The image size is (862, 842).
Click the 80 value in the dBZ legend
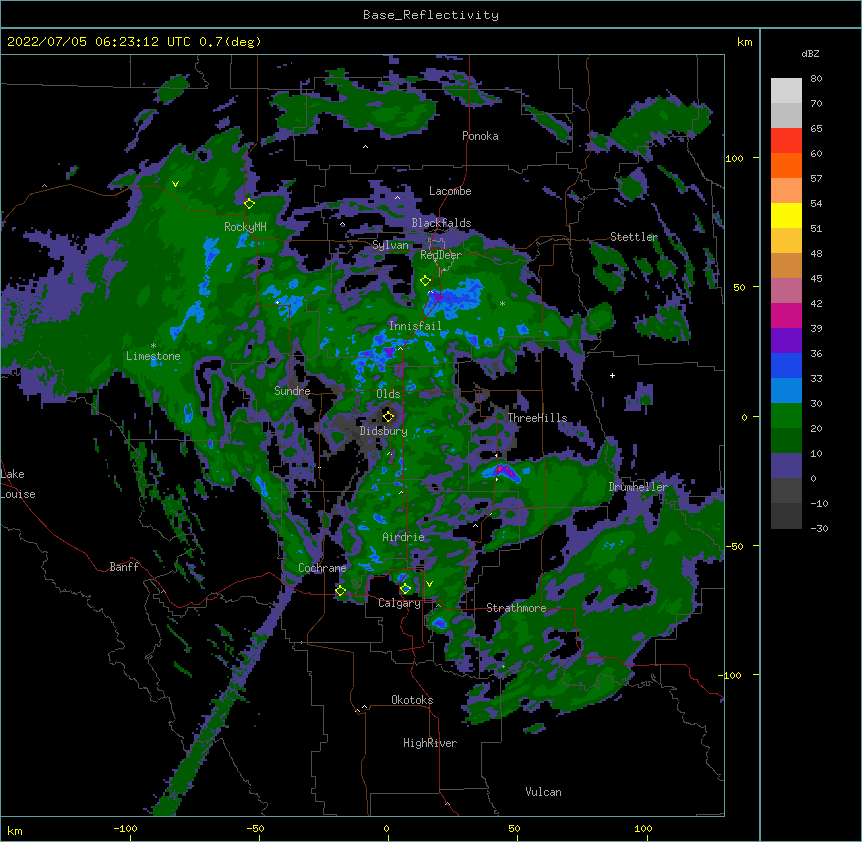point(816,79)
